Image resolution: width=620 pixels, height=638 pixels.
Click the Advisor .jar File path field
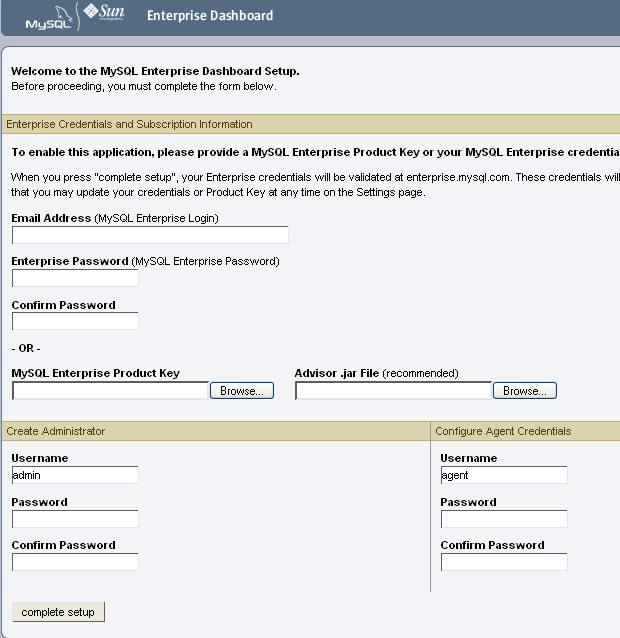point(393,391)
